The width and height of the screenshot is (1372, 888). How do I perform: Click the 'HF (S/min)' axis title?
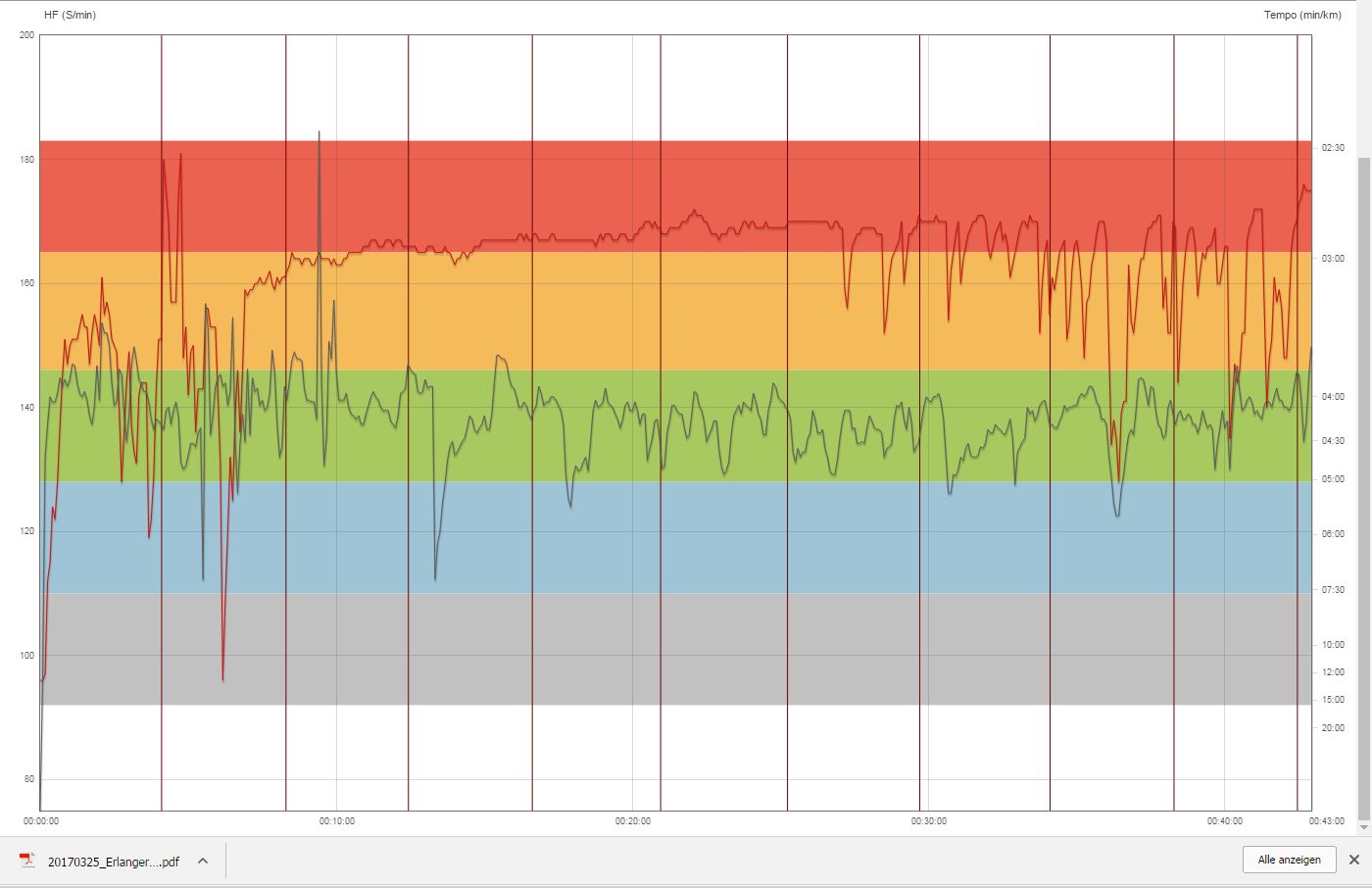tap(71, 15)
